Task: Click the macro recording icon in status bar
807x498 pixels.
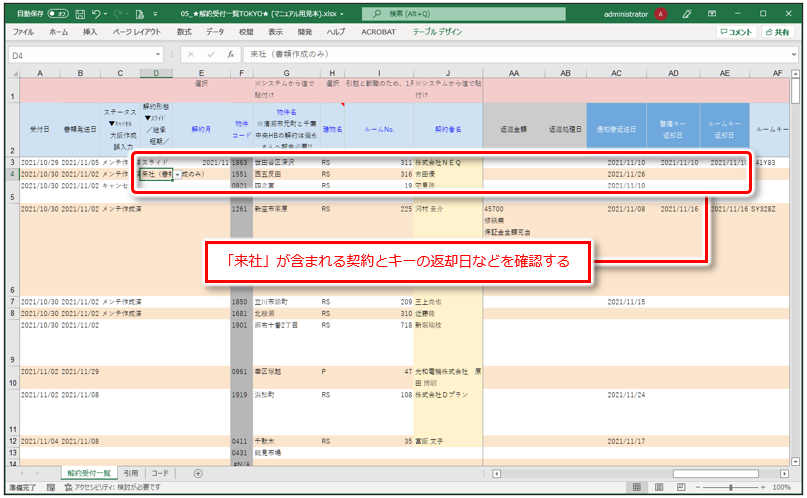Action: click(51, 487)
